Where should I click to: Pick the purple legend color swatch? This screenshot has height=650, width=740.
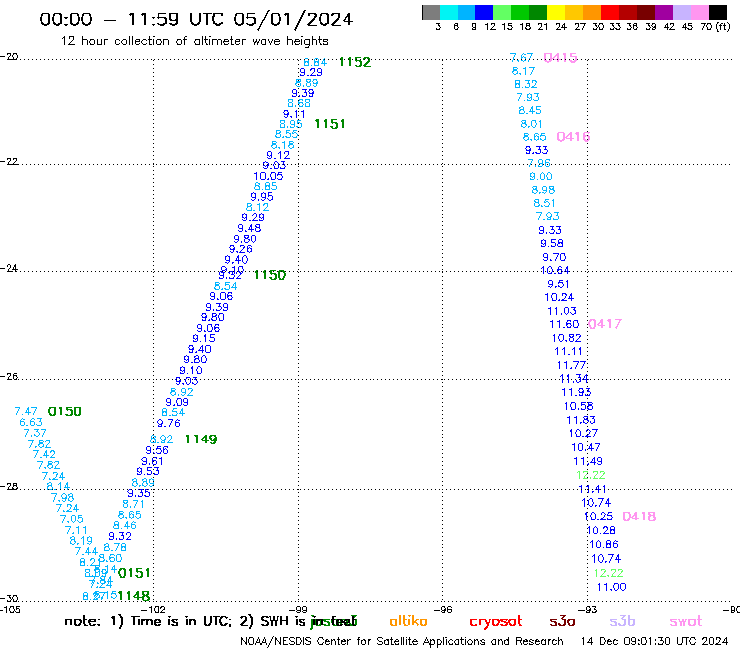click(x=664, y=12)
